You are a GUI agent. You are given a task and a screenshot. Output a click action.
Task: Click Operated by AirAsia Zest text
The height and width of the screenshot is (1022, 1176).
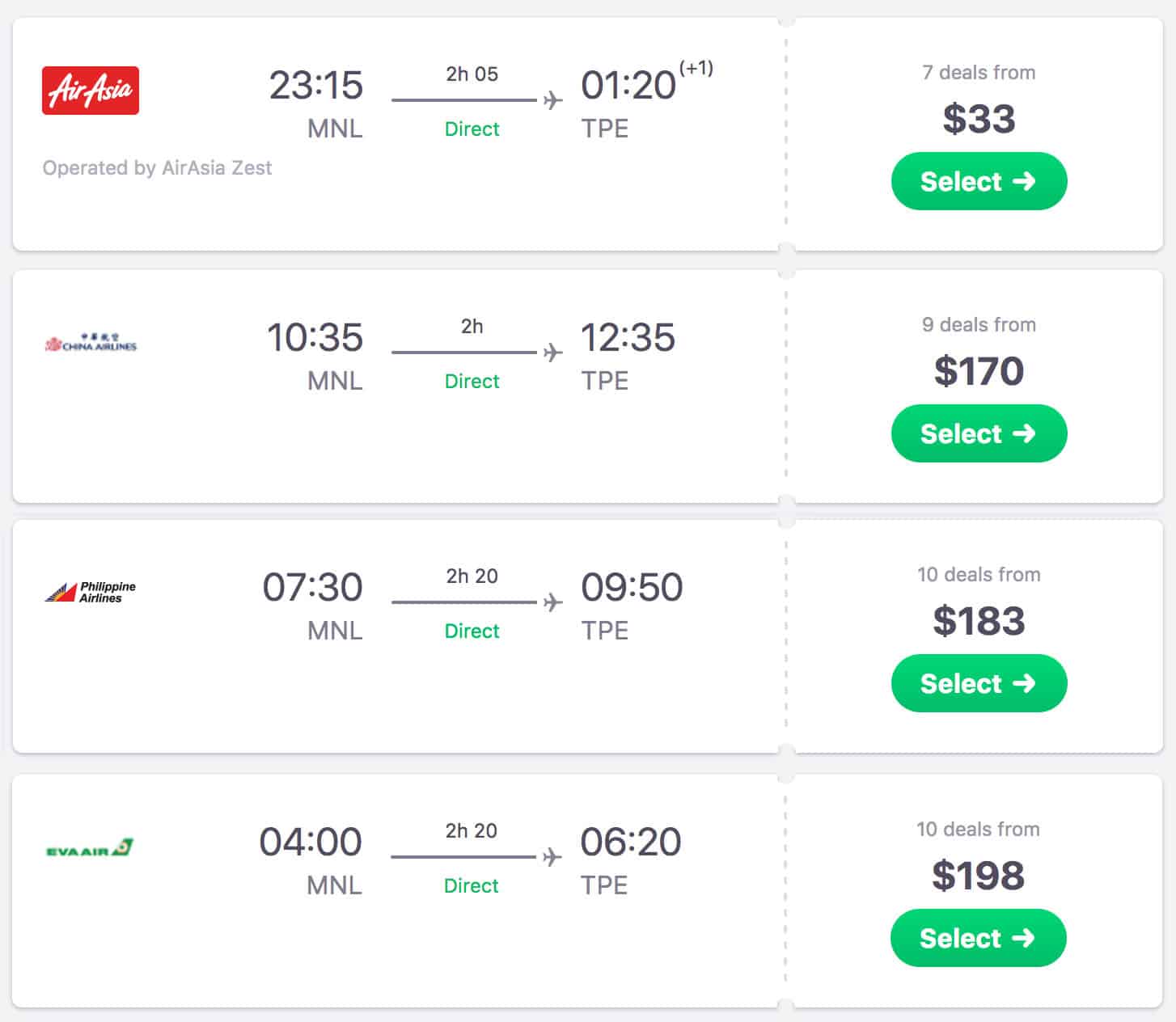coord(157,167)
